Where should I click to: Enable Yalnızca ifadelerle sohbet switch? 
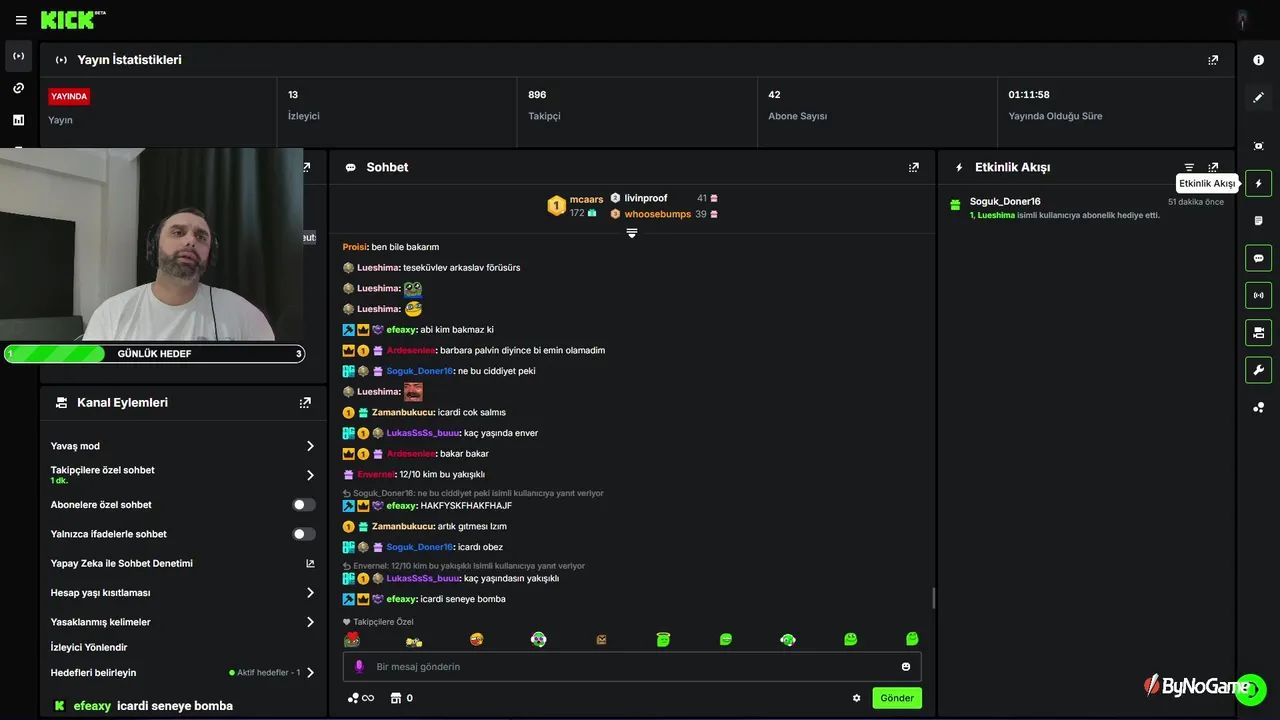304,534
